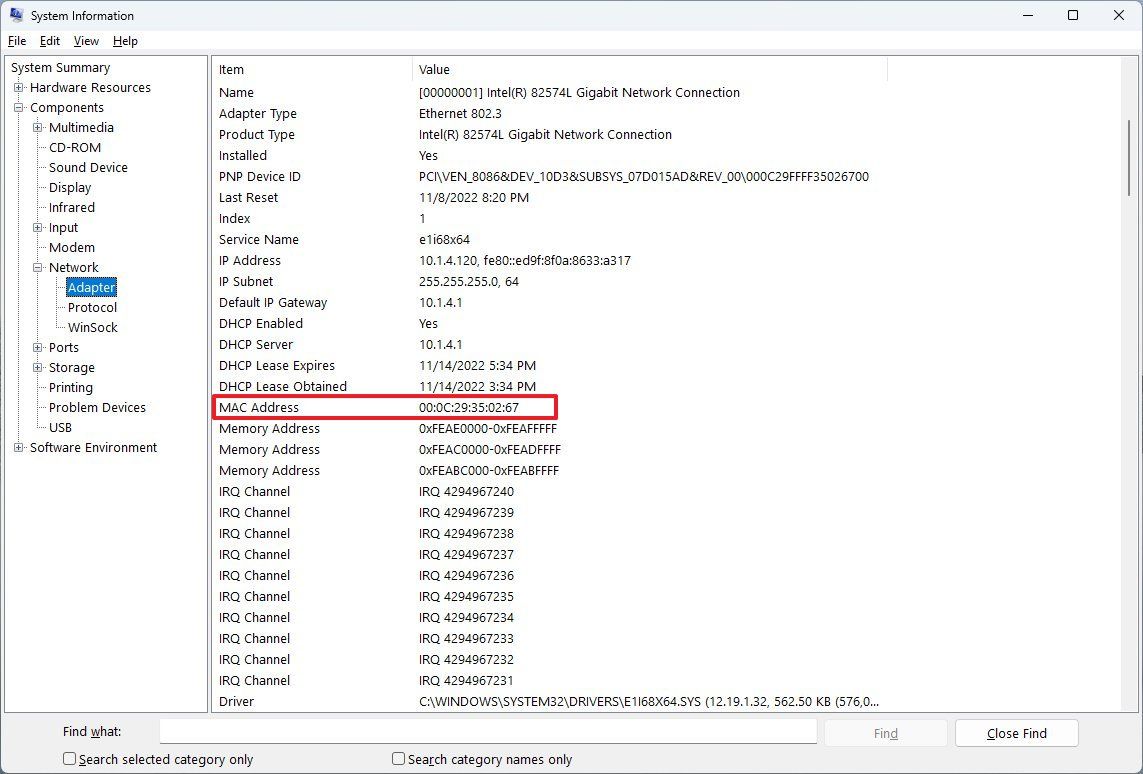Click the IRQ 4294967240 value
Image resolution: width=1143 pixels, height=774 pixels.
click(x=467, y=492)
